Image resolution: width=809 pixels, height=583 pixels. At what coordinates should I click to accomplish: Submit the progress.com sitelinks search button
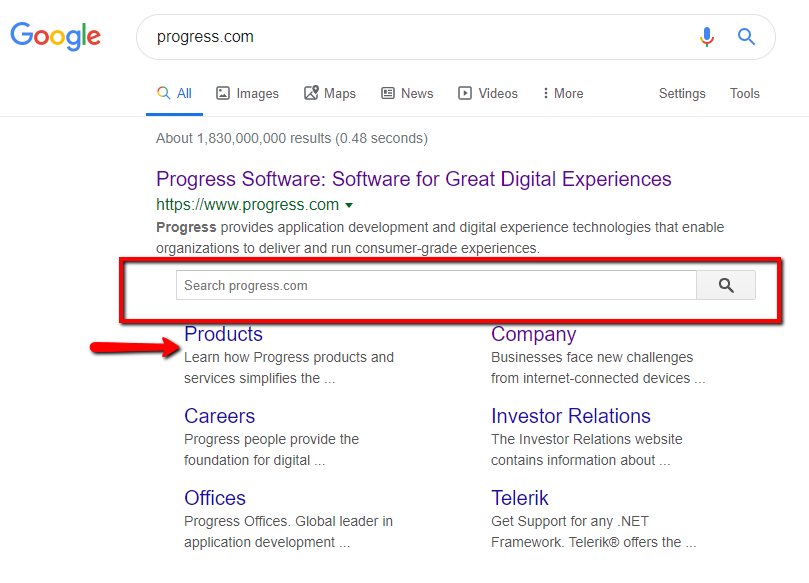(x=726, y=285)
